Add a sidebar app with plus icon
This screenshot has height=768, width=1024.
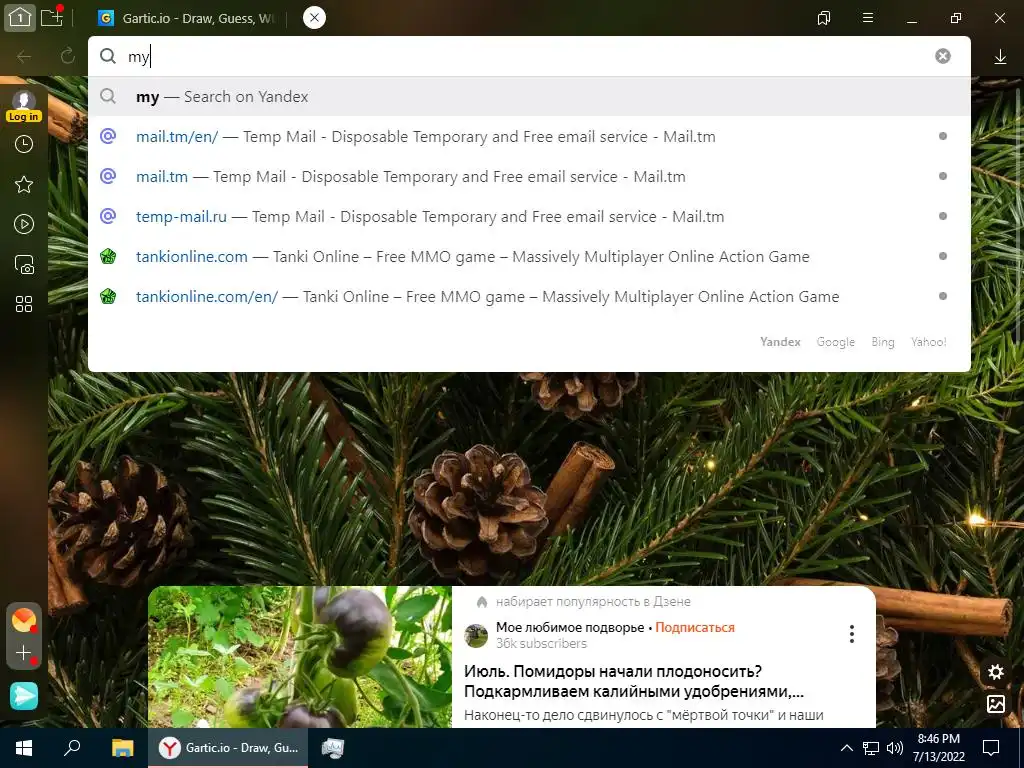24,652
